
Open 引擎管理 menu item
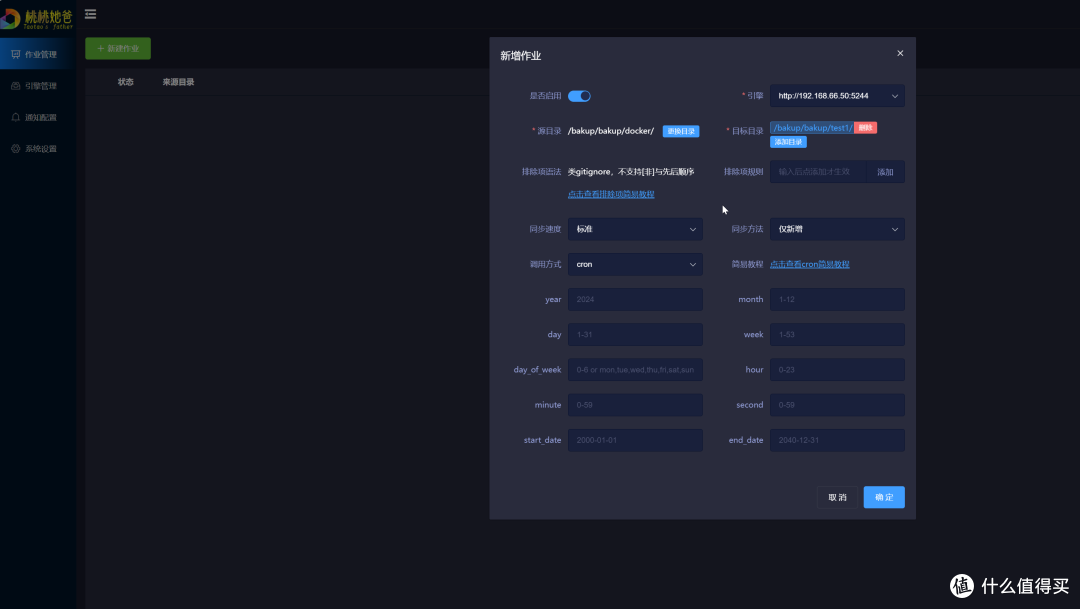[x=38, y=86]
